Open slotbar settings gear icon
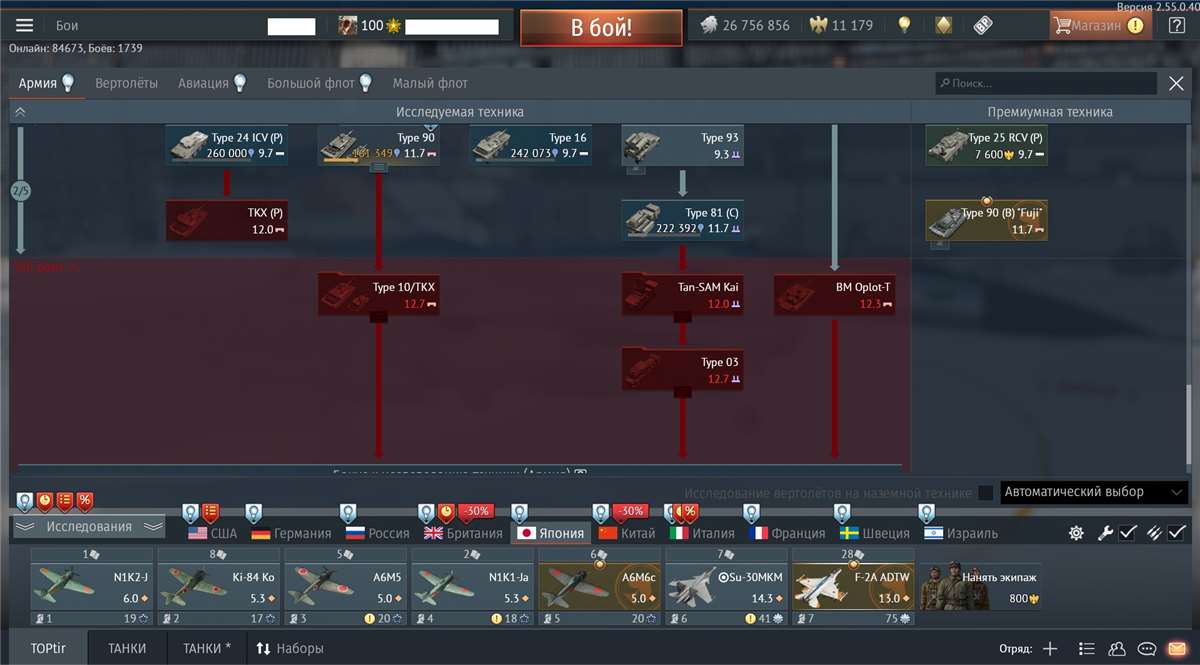 [x=1076, y=533]
